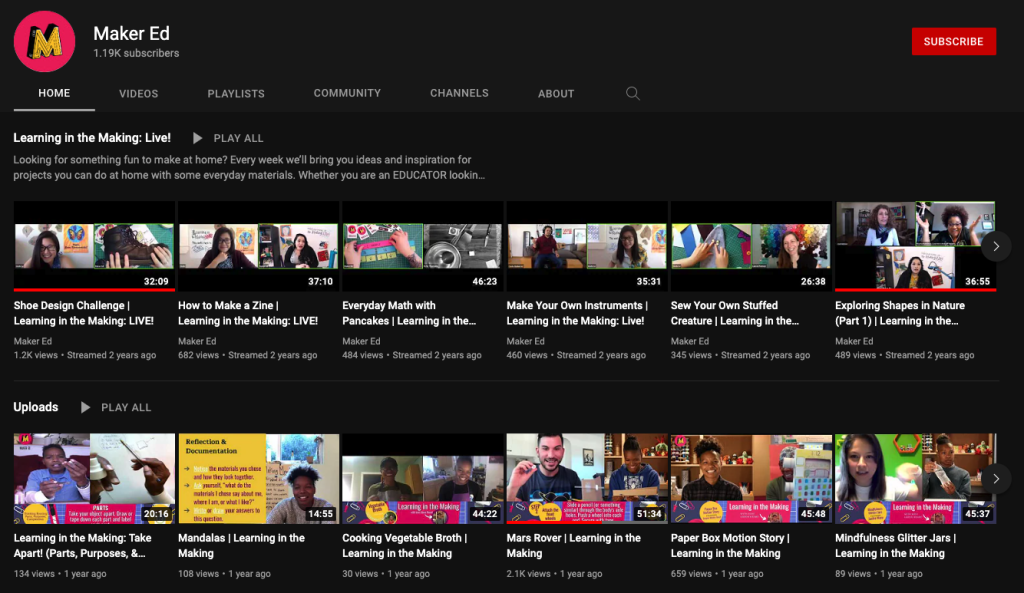Switch to the Videos tab
The image size is (1024, 593).
(138, 94)
